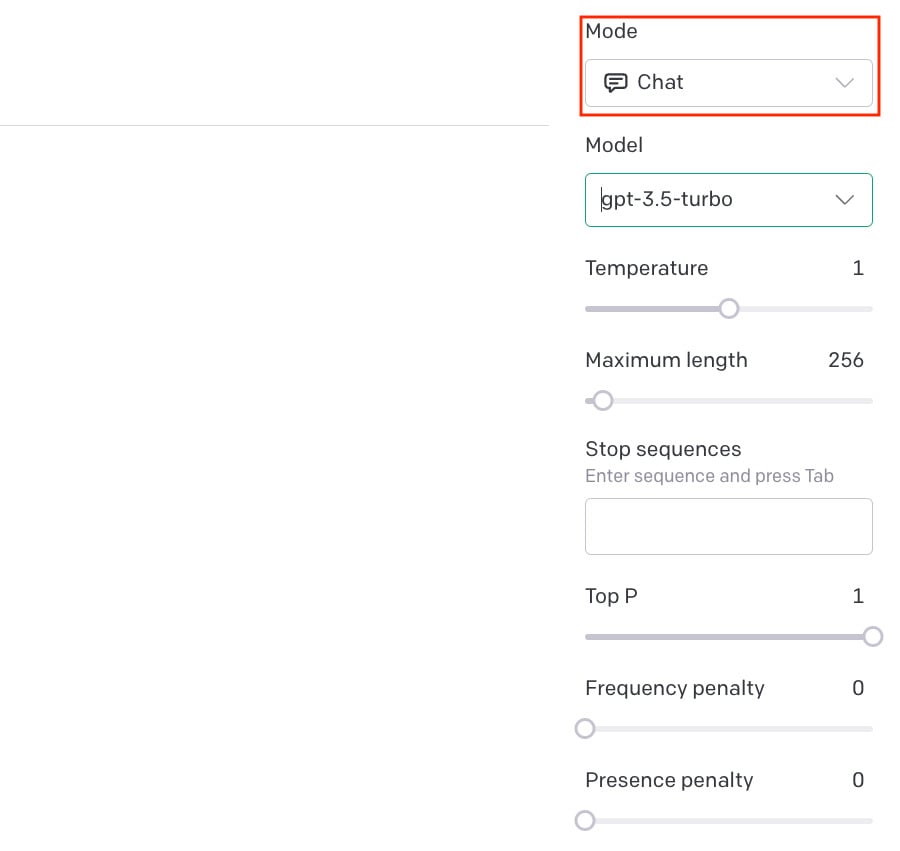Select the Maximum length value 256
This screenshot has height=851, width=900.
coord(845,360)
